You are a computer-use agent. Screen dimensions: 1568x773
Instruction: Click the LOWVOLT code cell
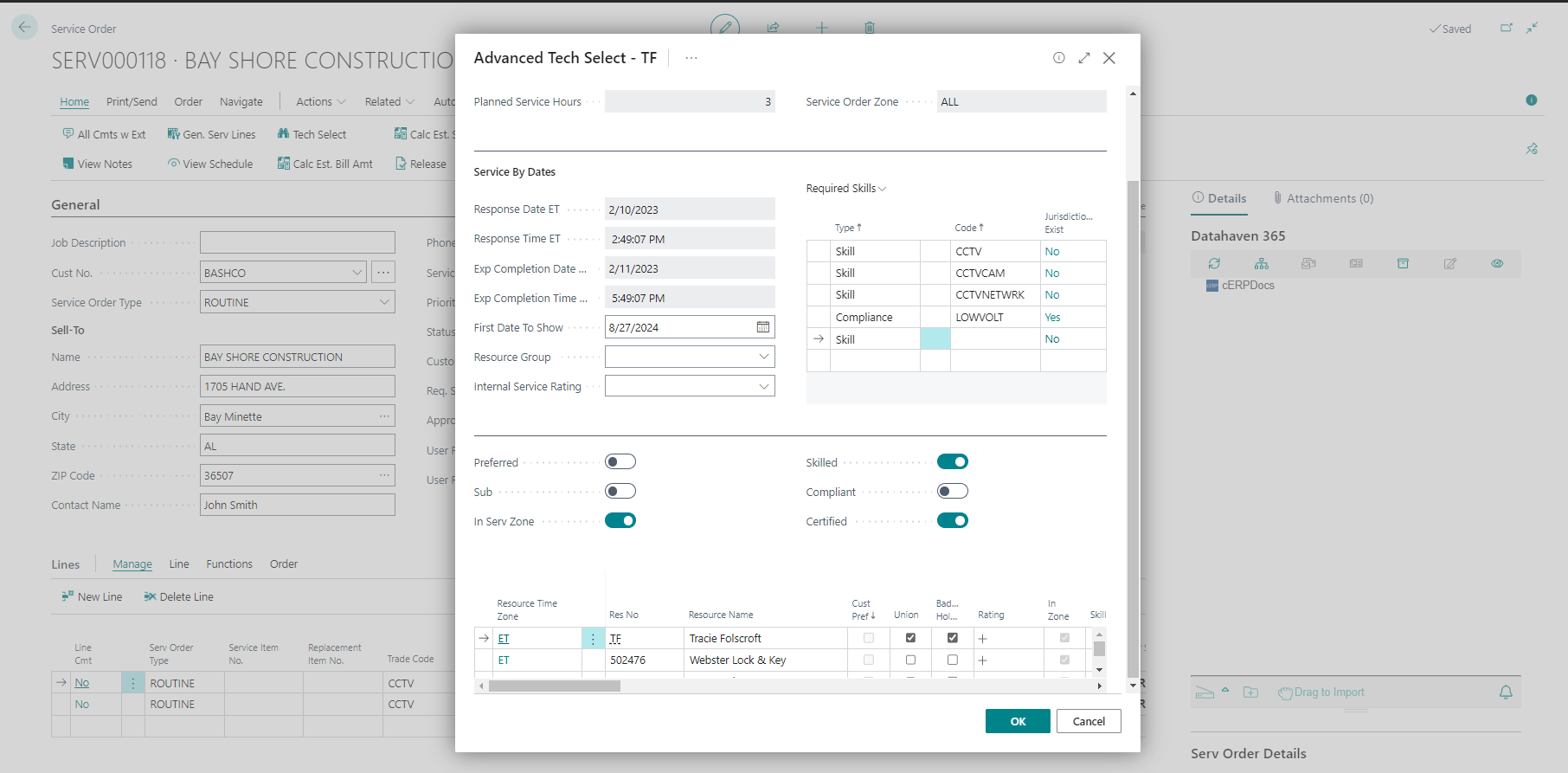tap(995, 317)
